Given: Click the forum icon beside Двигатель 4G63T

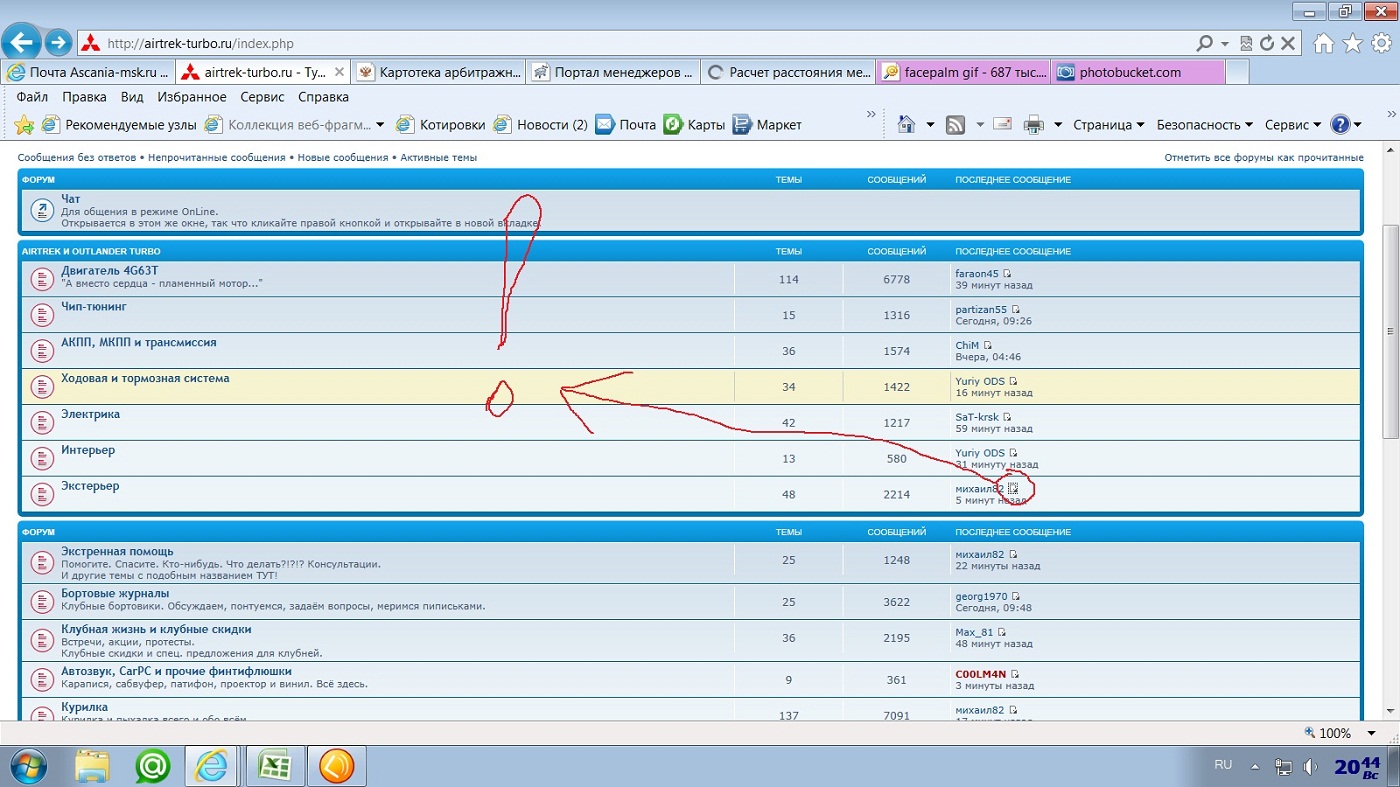Looking at the screenshot, I should point(41,279).
